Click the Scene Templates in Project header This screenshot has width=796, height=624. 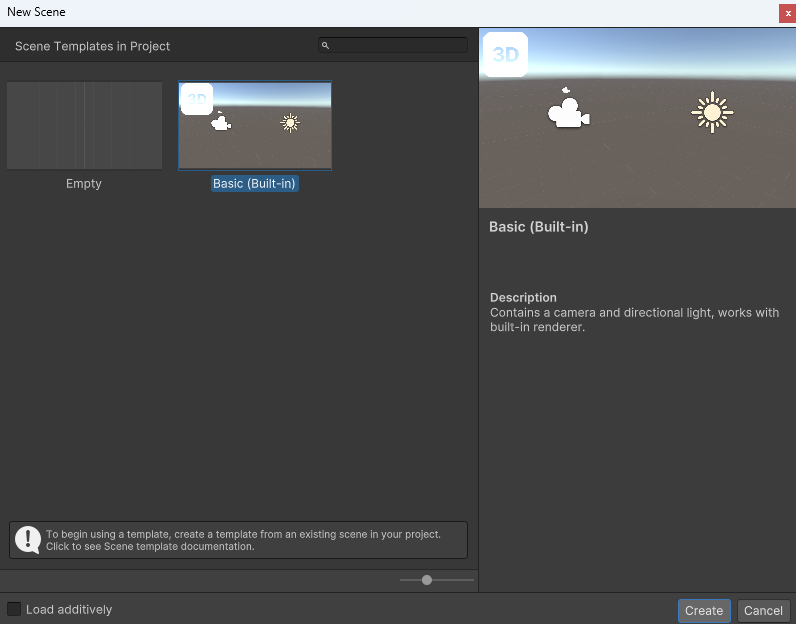pyautogui.click(x=92, y=46)
